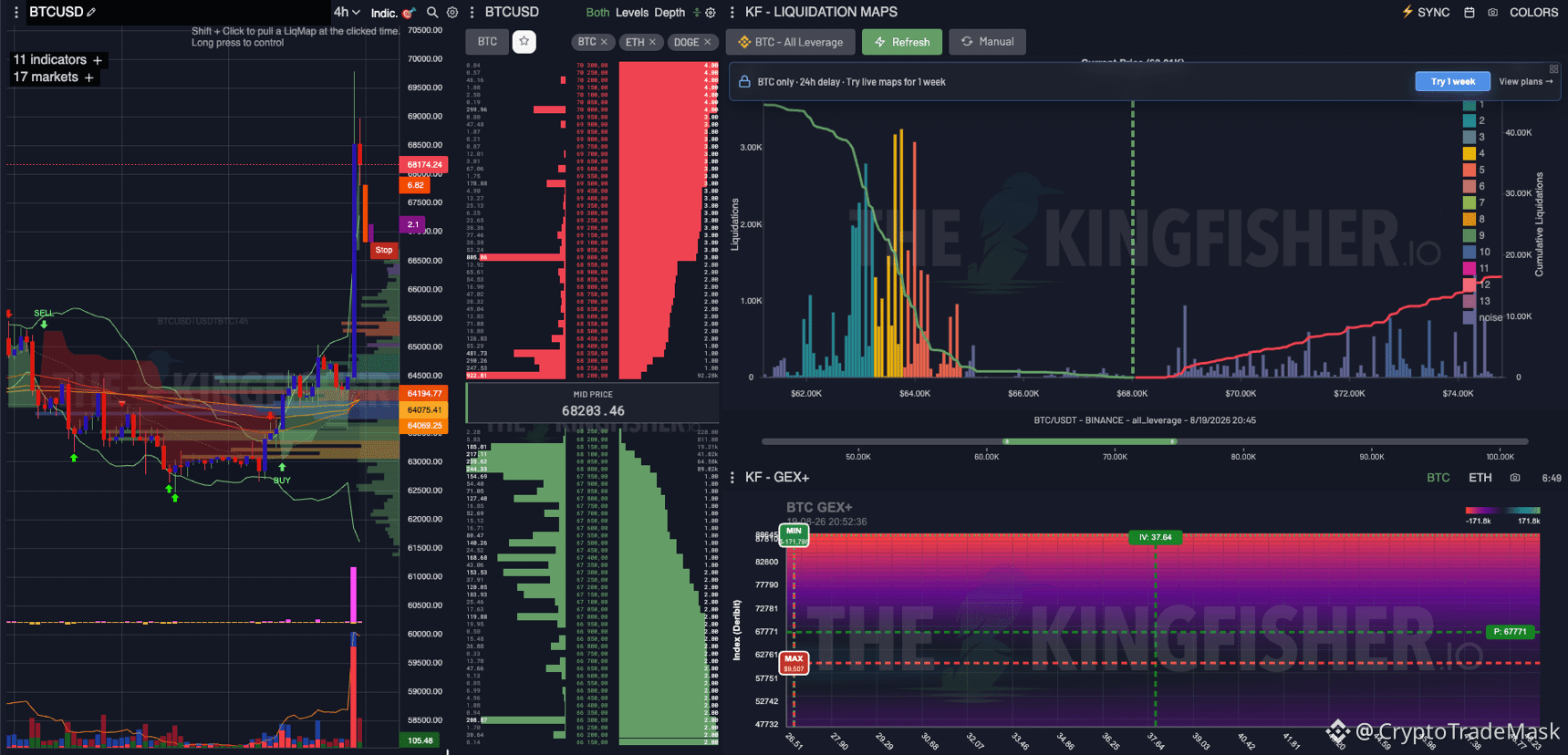Click the P: 67771 price label

pos(1510,632)
